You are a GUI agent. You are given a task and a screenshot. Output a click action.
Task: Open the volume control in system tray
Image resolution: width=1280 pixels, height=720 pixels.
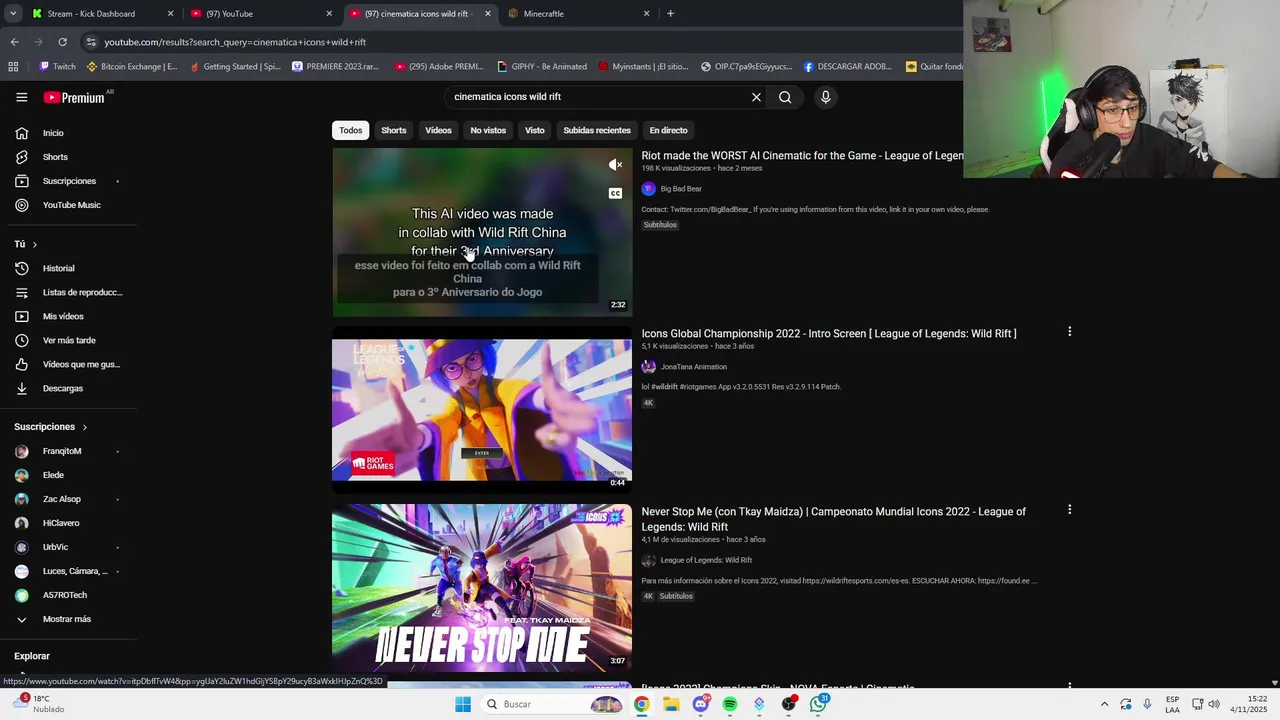pos(1214,704)
